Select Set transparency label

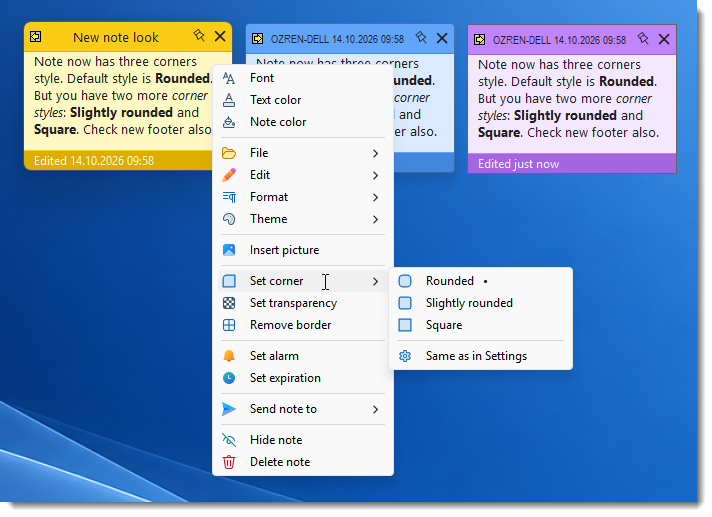click(x=293, y=303)
